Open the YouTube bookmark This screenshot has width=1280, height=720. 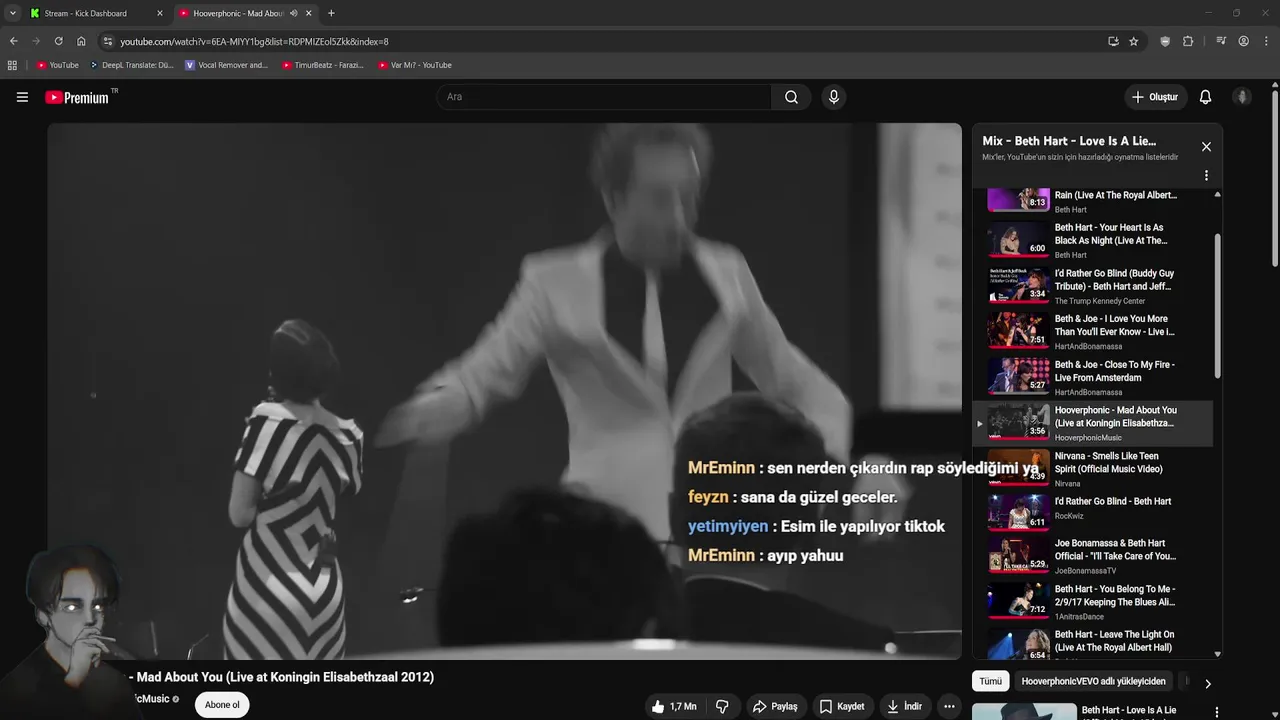57,65
